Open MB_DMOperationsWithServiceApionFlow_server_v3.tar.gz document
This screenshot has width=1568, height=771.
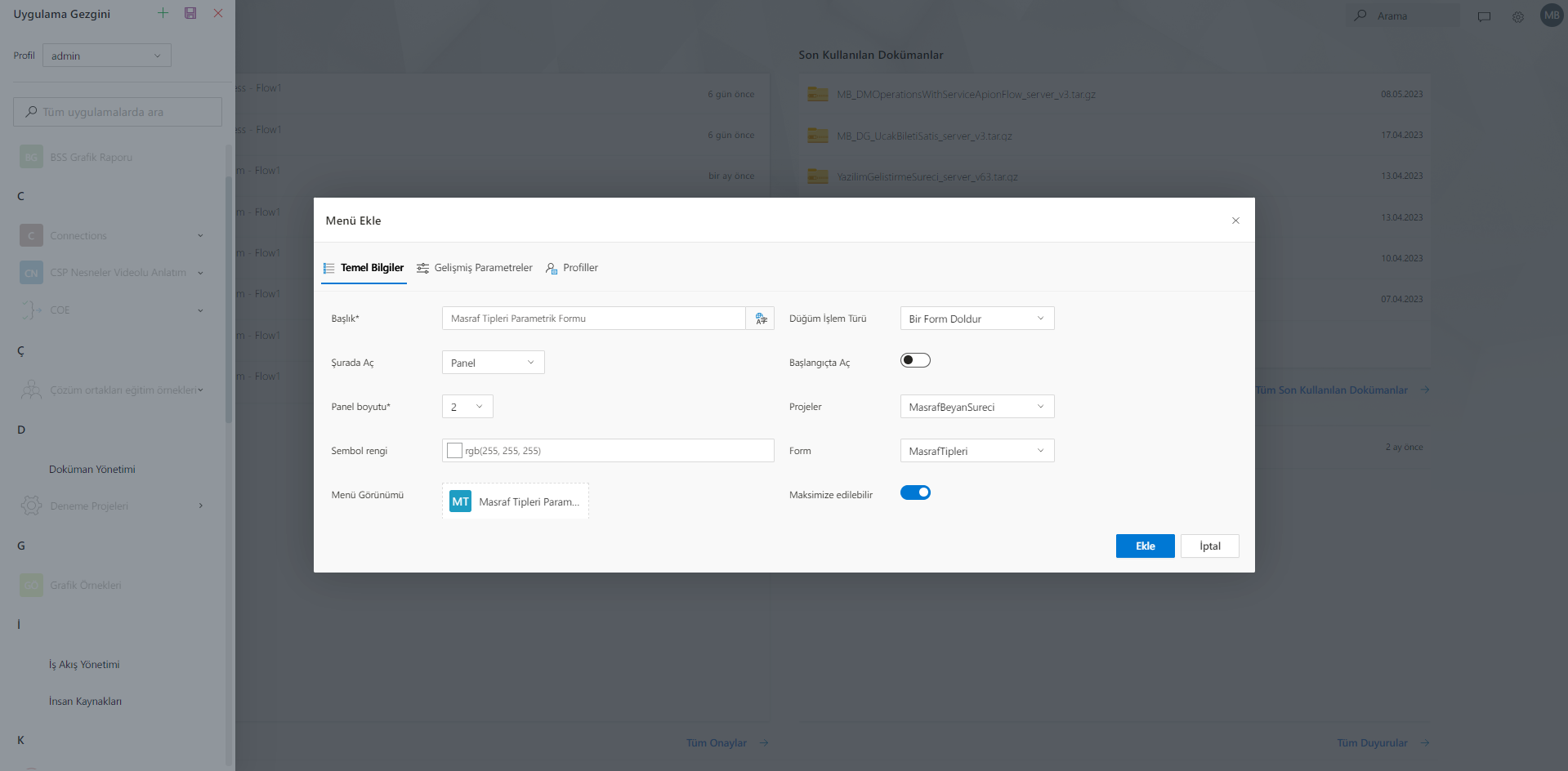pos(966,95)
